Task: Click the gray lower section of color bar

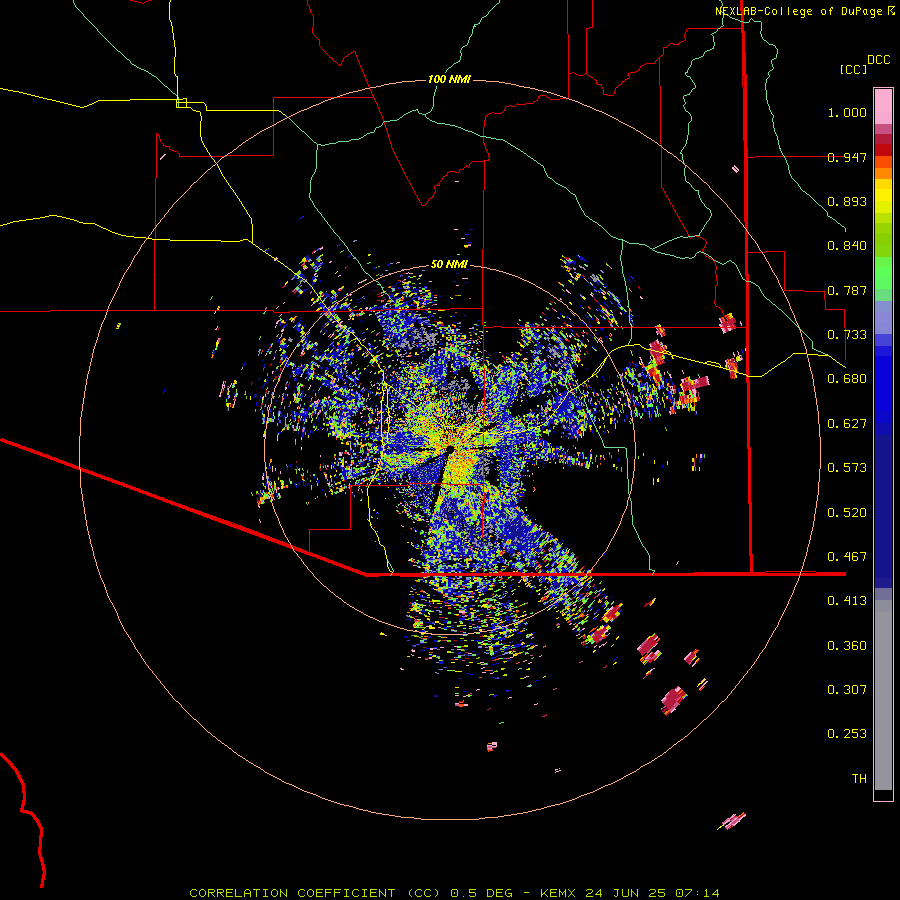Action: point(883,695)
